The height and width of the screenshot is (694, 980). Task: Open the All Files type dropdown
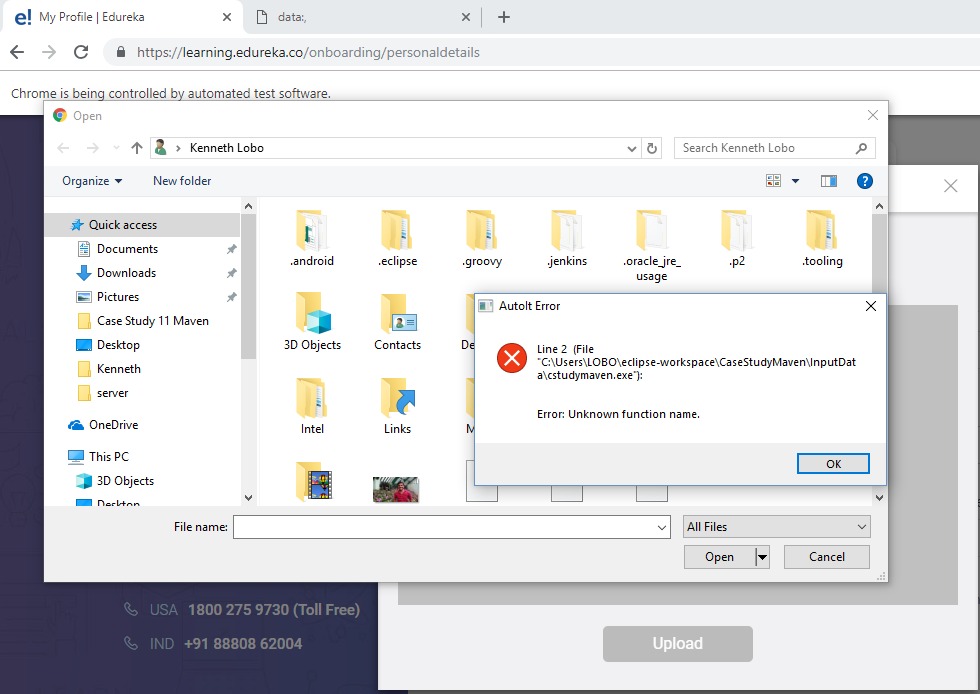coord(777,527)
